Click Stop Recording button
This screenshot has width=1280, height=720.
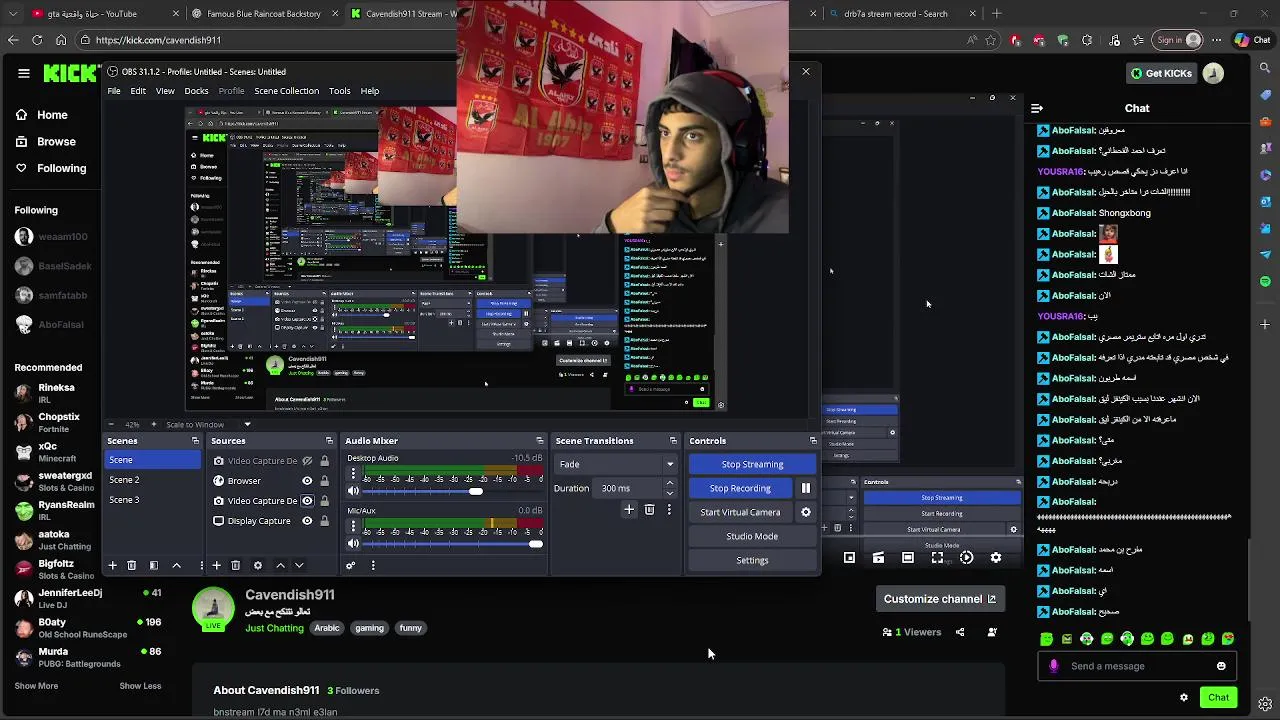click(x=740, y=488)
